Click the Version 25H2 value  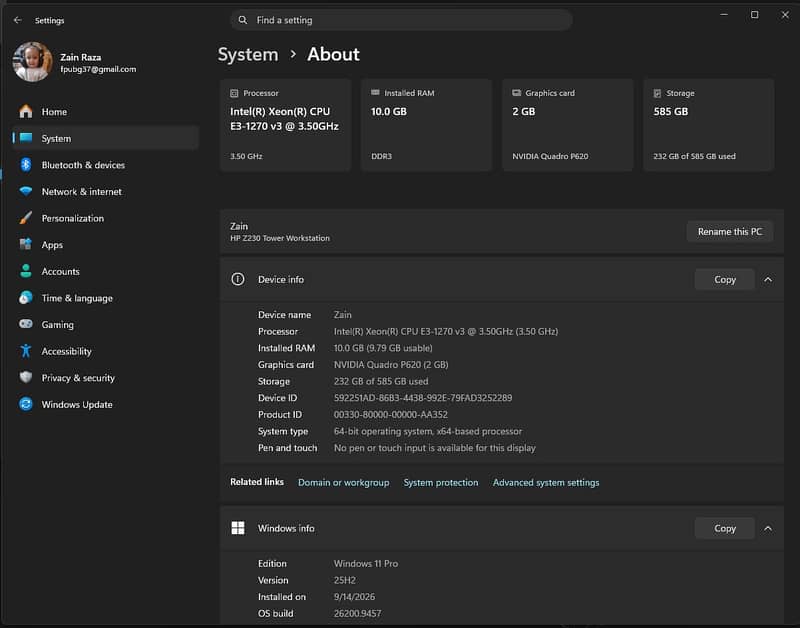(344, 580)
